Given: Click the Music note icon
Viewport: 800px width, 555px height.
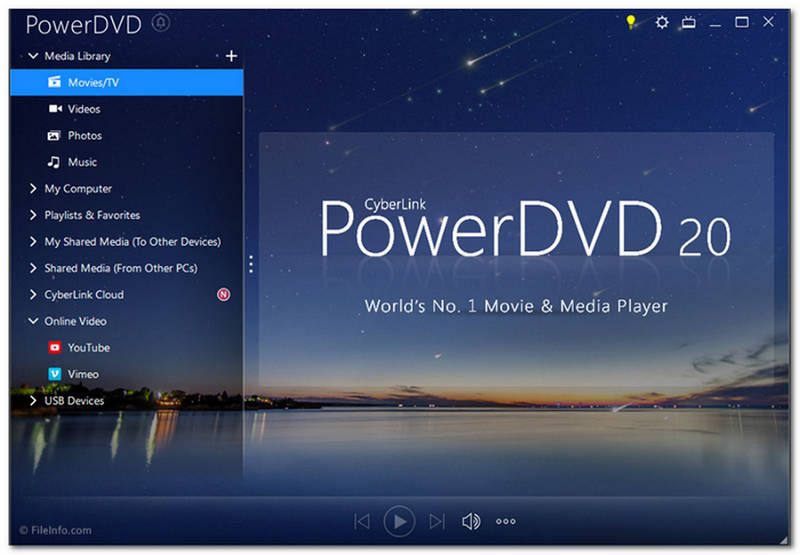Looking at the screenshot, I should pos(54,162).
